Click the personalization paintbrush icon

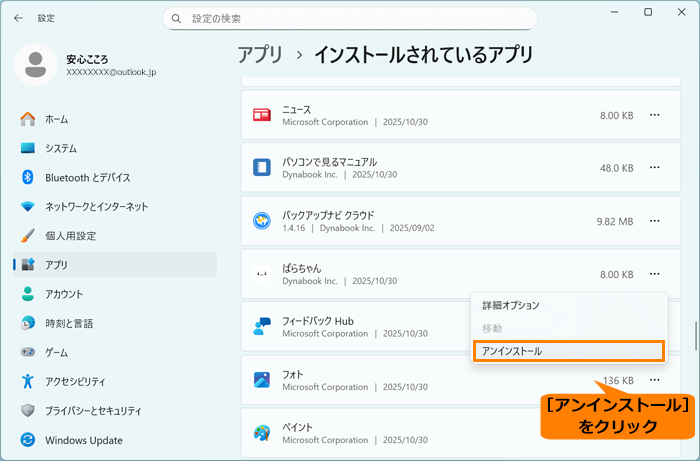click(x=28, y=236)
